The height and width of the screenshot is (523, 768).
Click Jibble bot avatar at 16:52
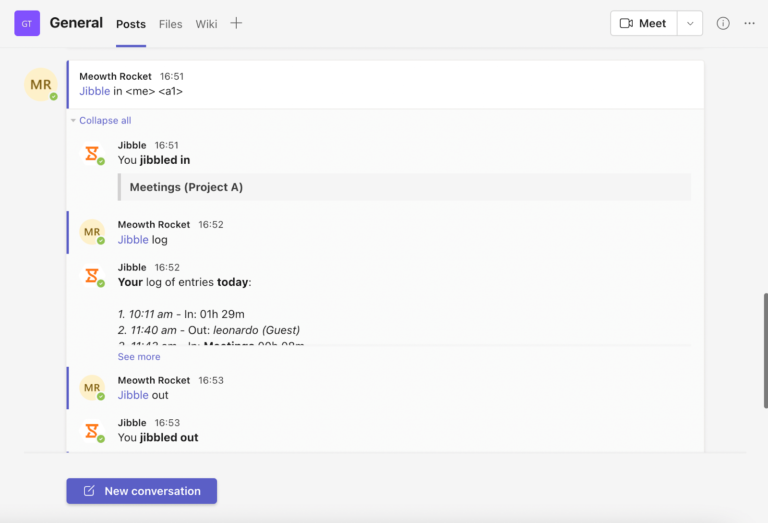pos(92,276)
